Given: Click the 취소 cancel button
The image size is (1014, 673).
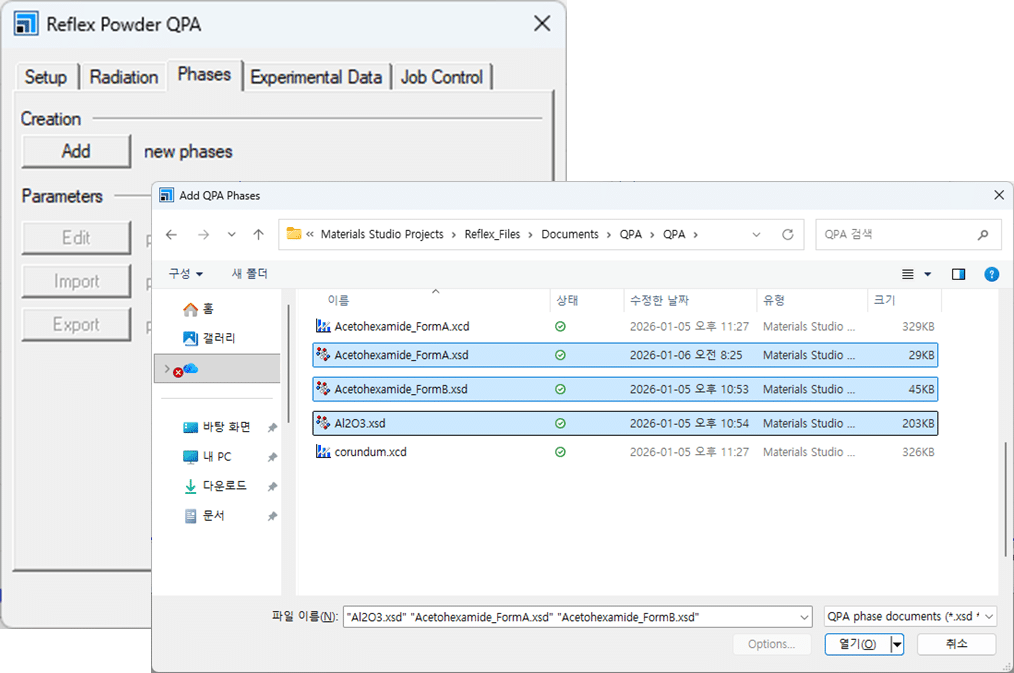Looking at the screenshot, I should point(956,644).
